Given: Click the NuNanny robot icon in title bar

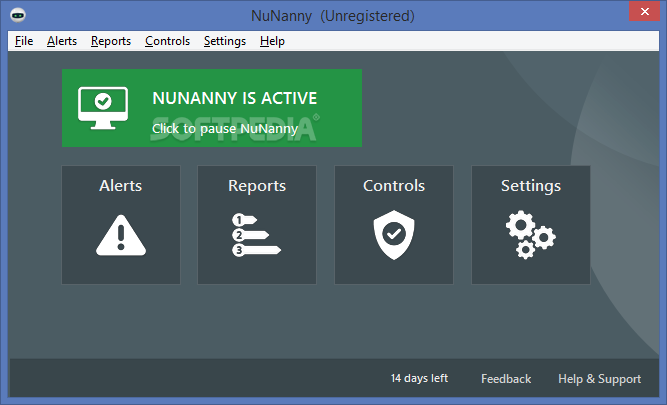Looking at the screenshot, I should pyautogui.click(x=18, y=15).
